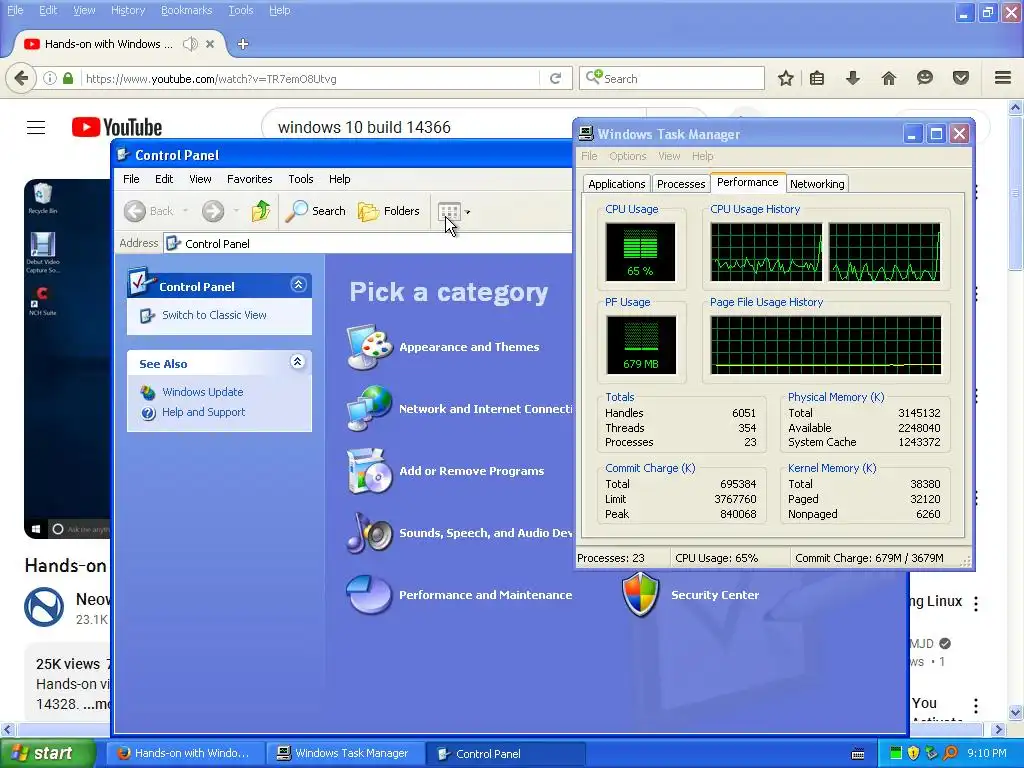Viewport: 1024px width, 768px height.
Task: Go up one folder level in Control Panel
Action: (x=261, y=211)
